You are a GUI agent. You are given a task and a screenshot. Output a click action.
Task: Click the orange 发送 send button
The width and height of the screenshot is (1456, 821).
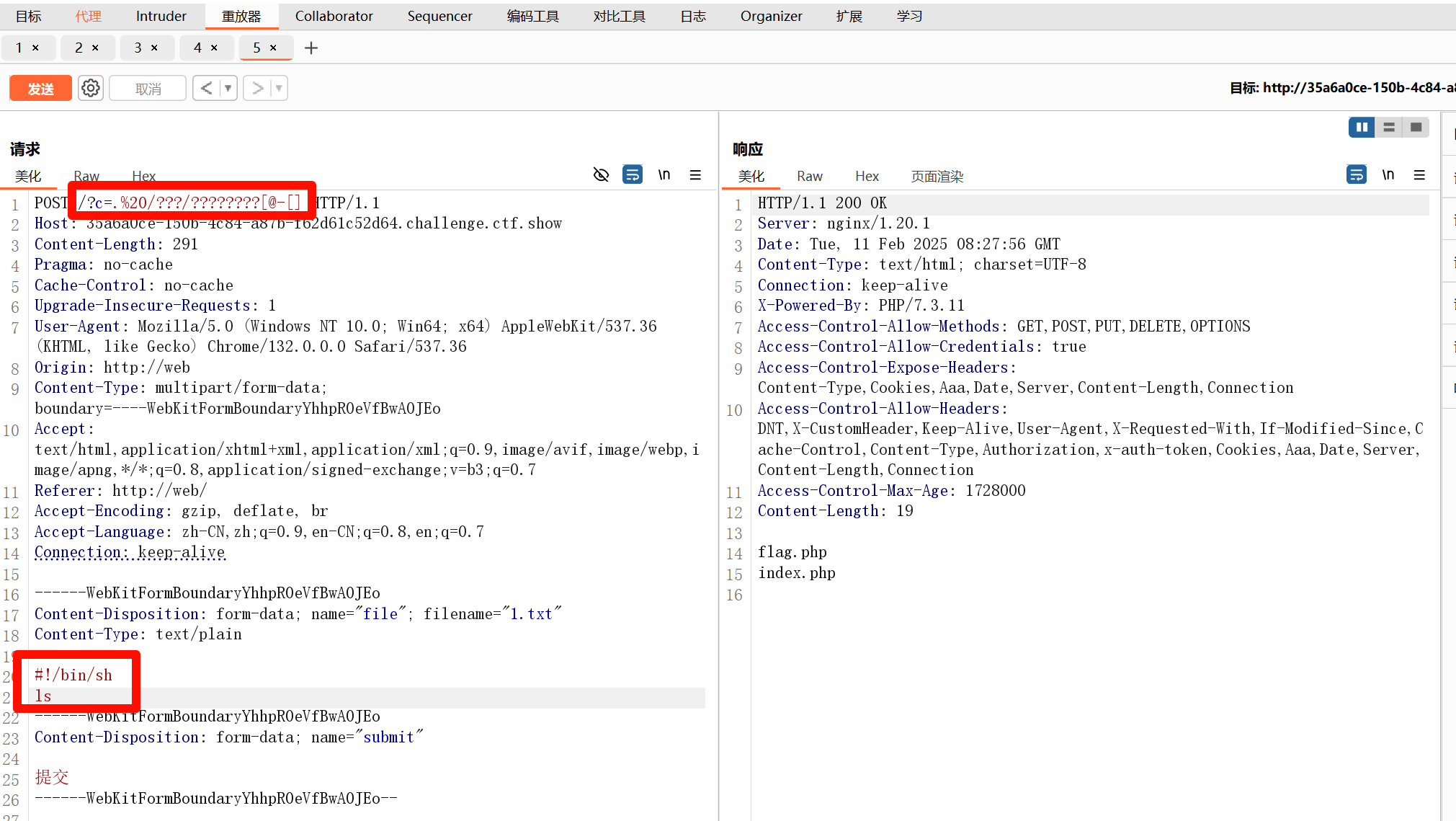40,88
